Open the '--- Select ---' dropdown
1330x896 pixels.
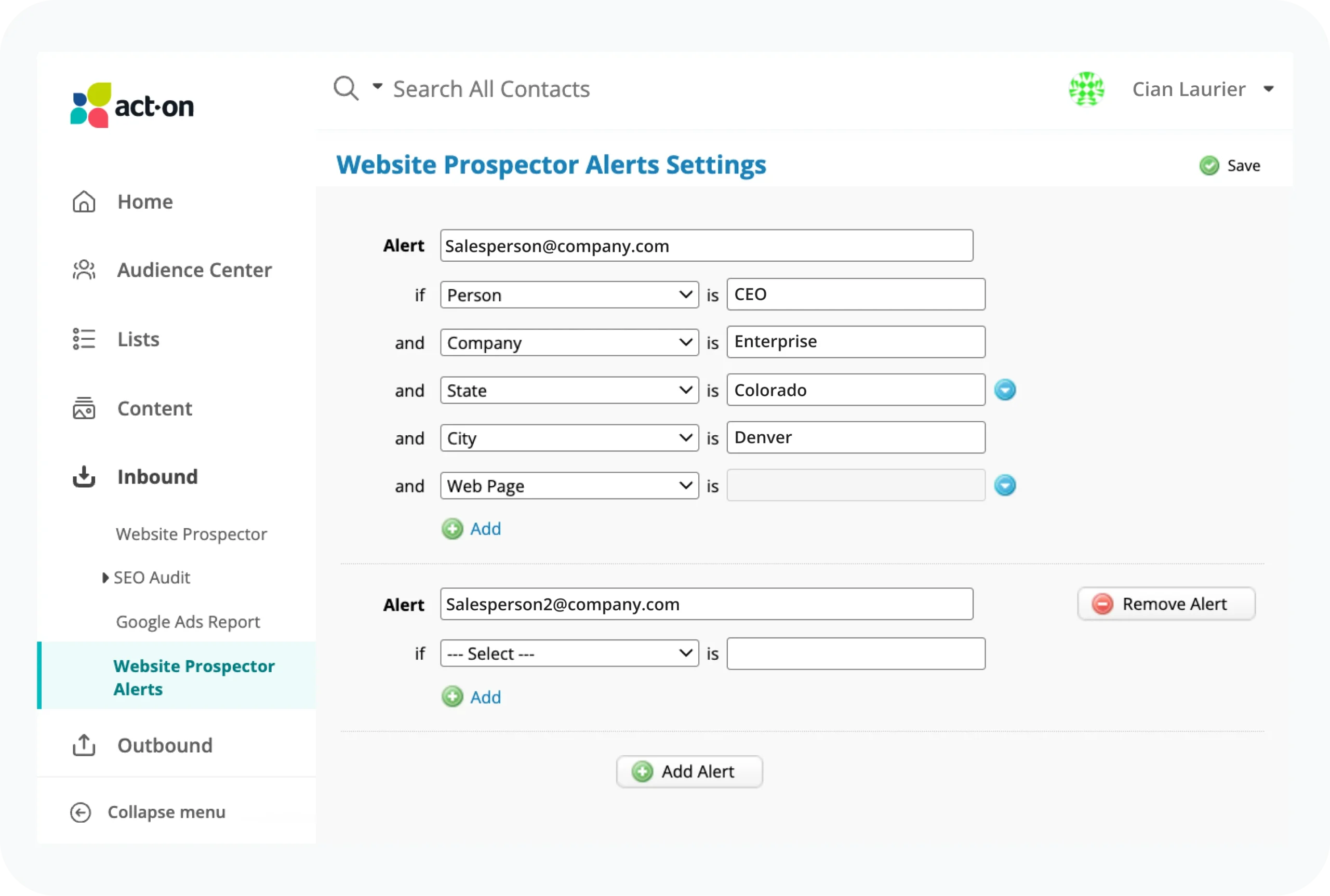coord(569,653)
